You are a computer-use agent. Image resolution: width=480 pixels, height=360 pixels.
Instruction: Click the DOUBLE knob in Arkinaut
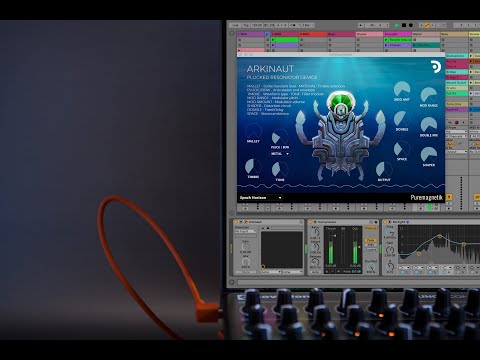(402, 118)
